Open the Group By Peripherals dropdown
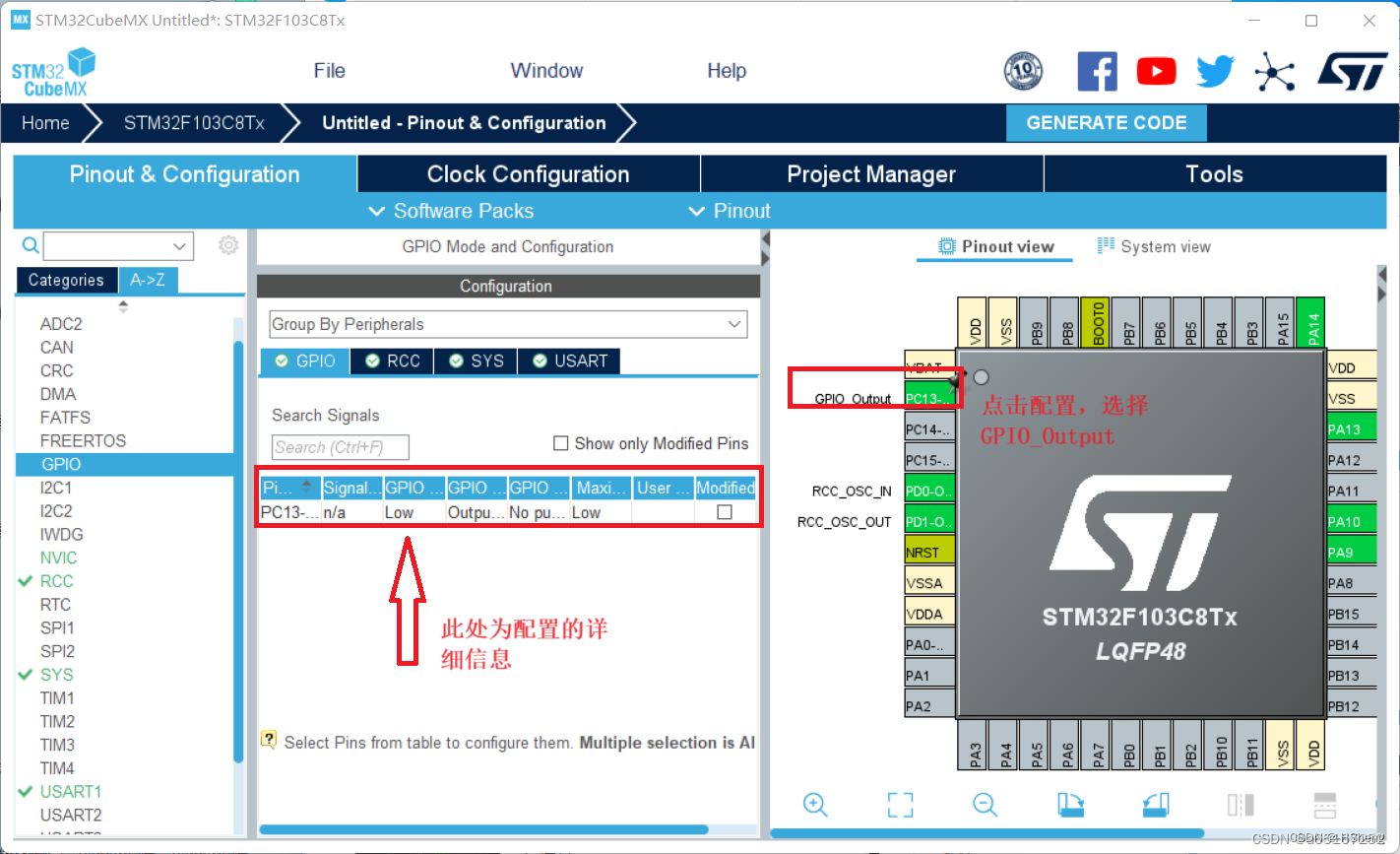 tap(732, 324)
